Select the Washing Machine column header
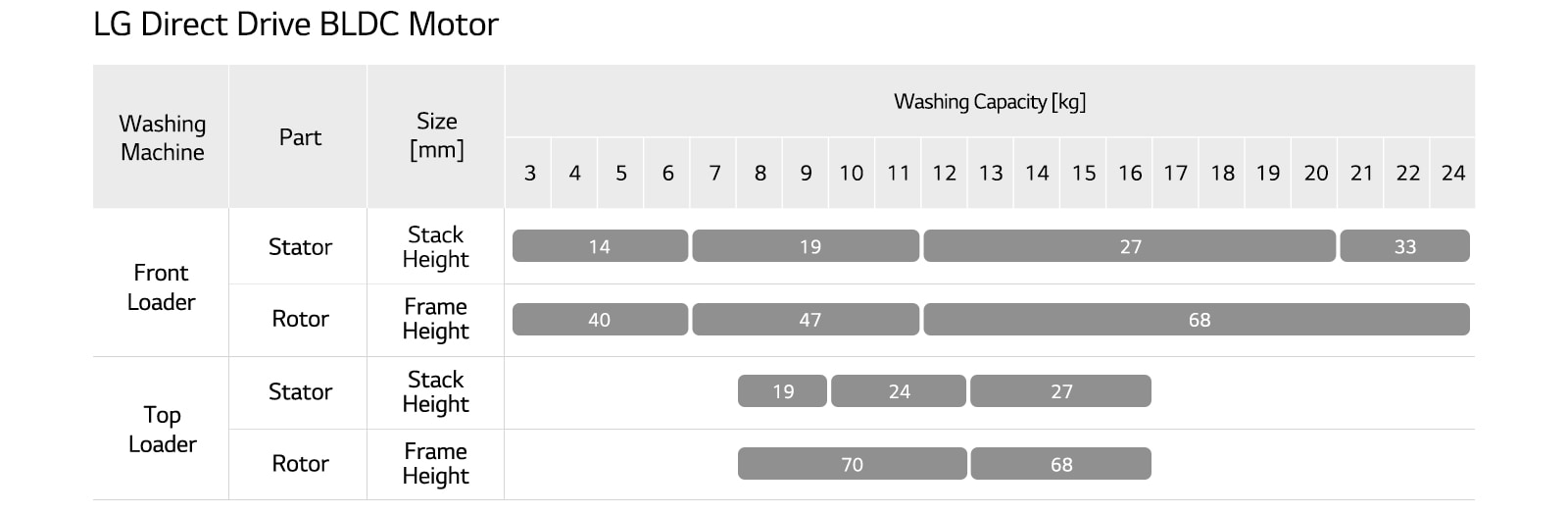The width and height of the screenshot is (1568, 514). (162, 137)
